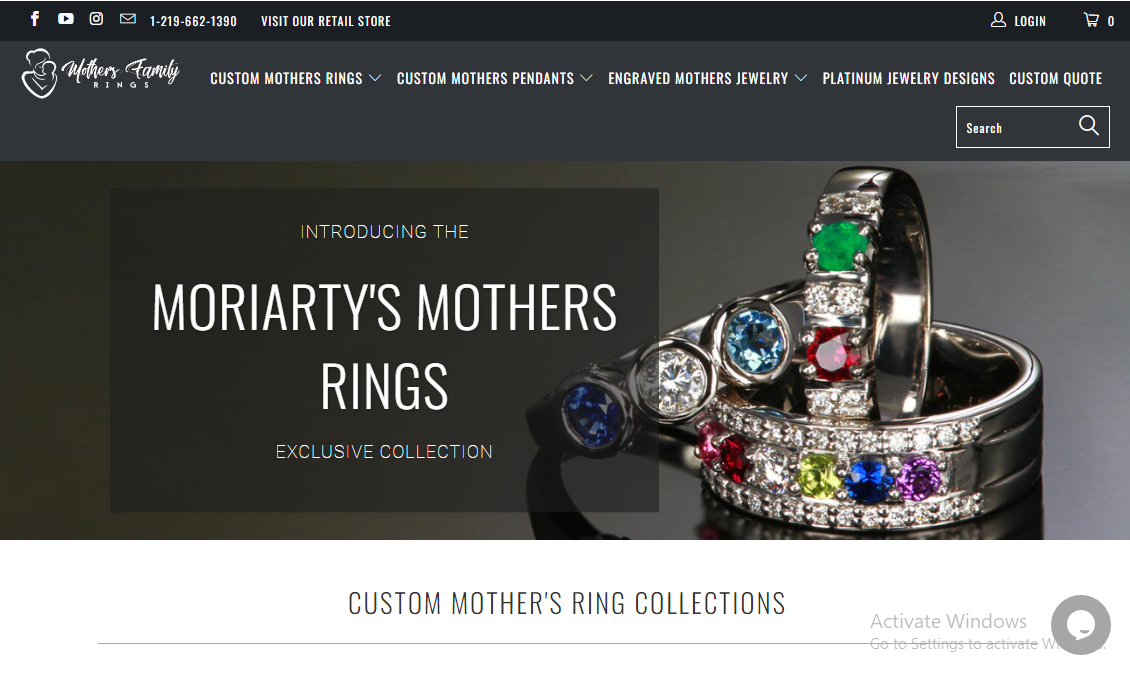Screen dimensions: 1130x674
Task: Click the email envelope icon
Action: (128, 19)
